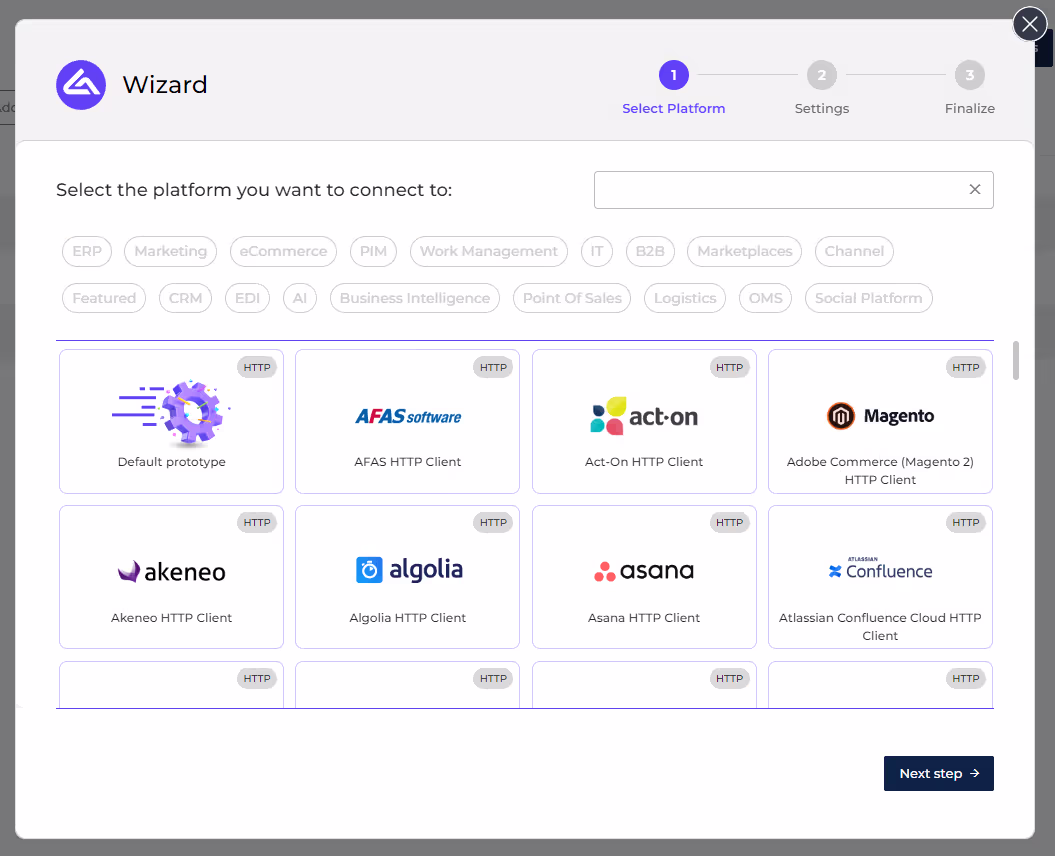Toggle the Work Management filter chip

point(488,251)
